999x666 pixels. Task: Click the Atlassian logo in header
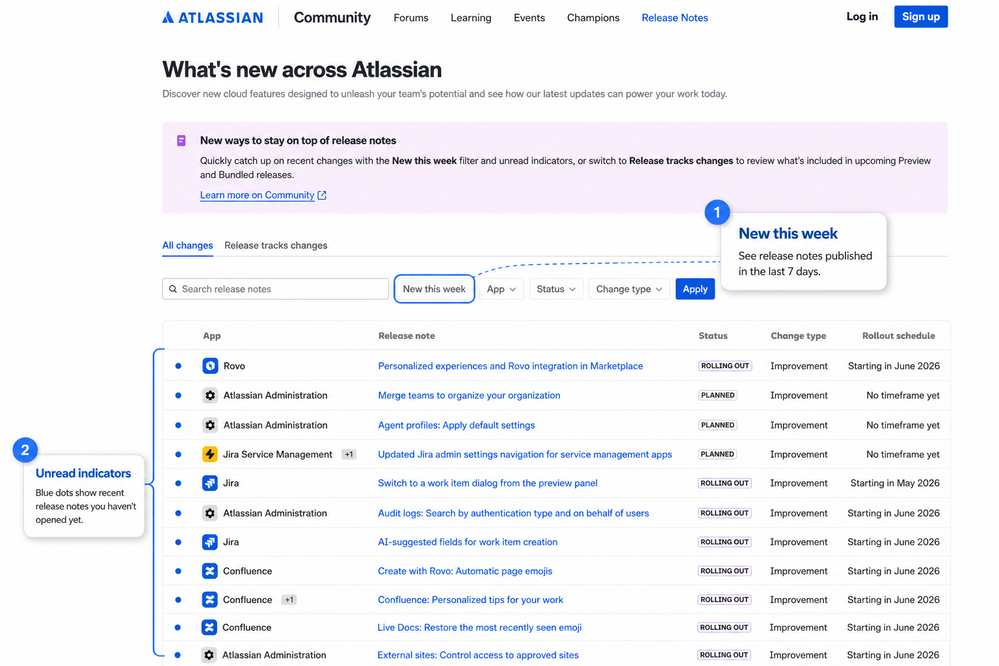212,18
